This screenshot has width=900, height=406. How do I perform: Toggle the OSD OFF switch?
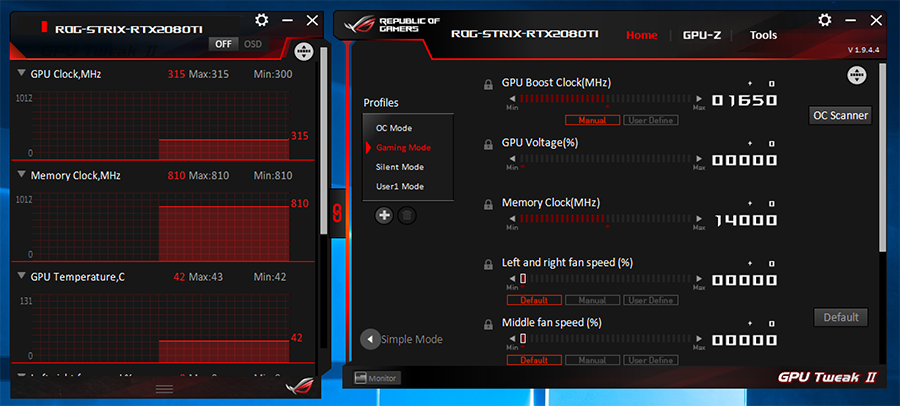(x=223, y=44)
